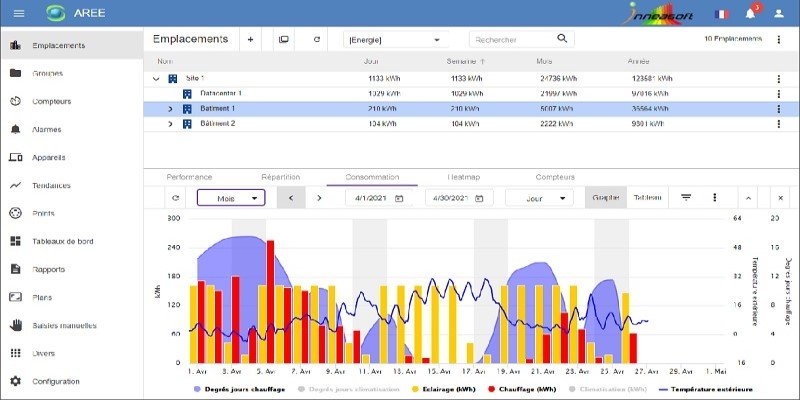Click the notifications bell icon
The height and width of the screenshot is (400, 800).
[750, 14]
